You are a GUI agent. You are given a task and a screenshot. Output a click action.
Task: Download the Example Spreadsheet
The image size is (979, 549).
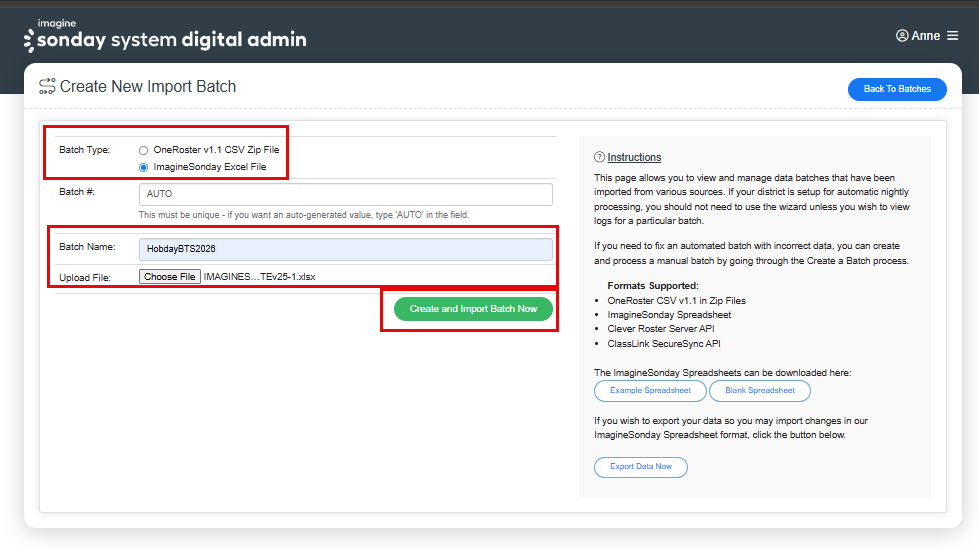(650, 390)
